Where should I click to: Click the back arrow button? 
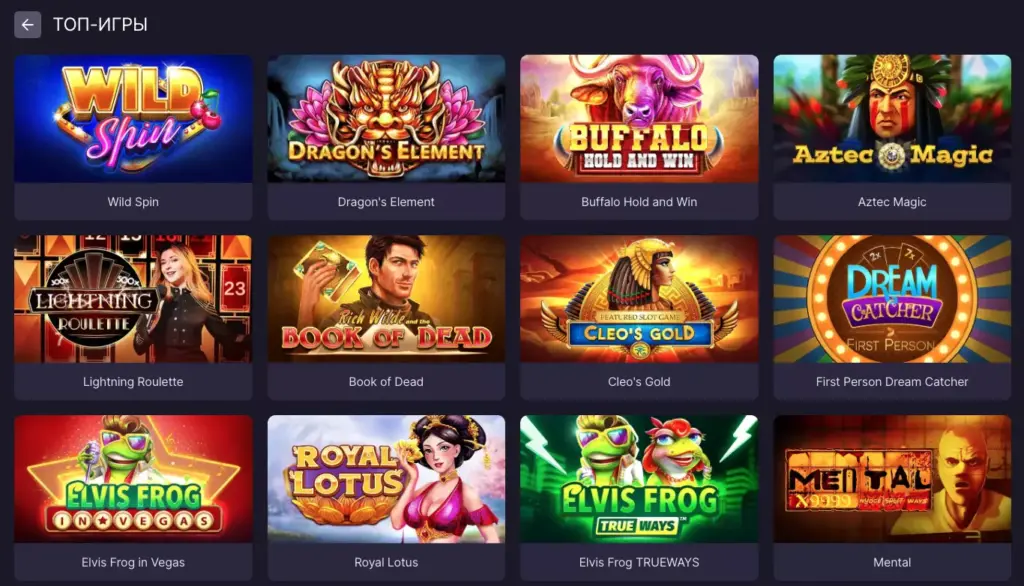pyautogui.click(x=27, y=25)
